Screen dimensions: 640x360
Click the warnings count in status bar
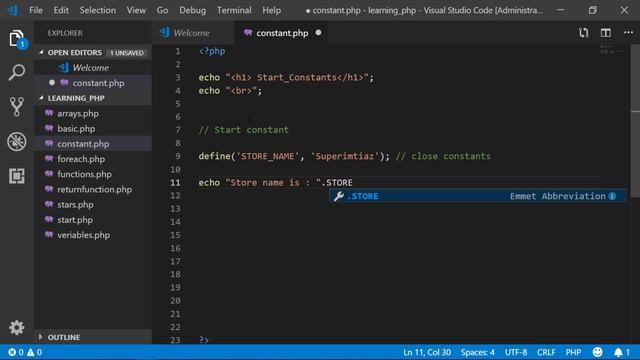34,352
